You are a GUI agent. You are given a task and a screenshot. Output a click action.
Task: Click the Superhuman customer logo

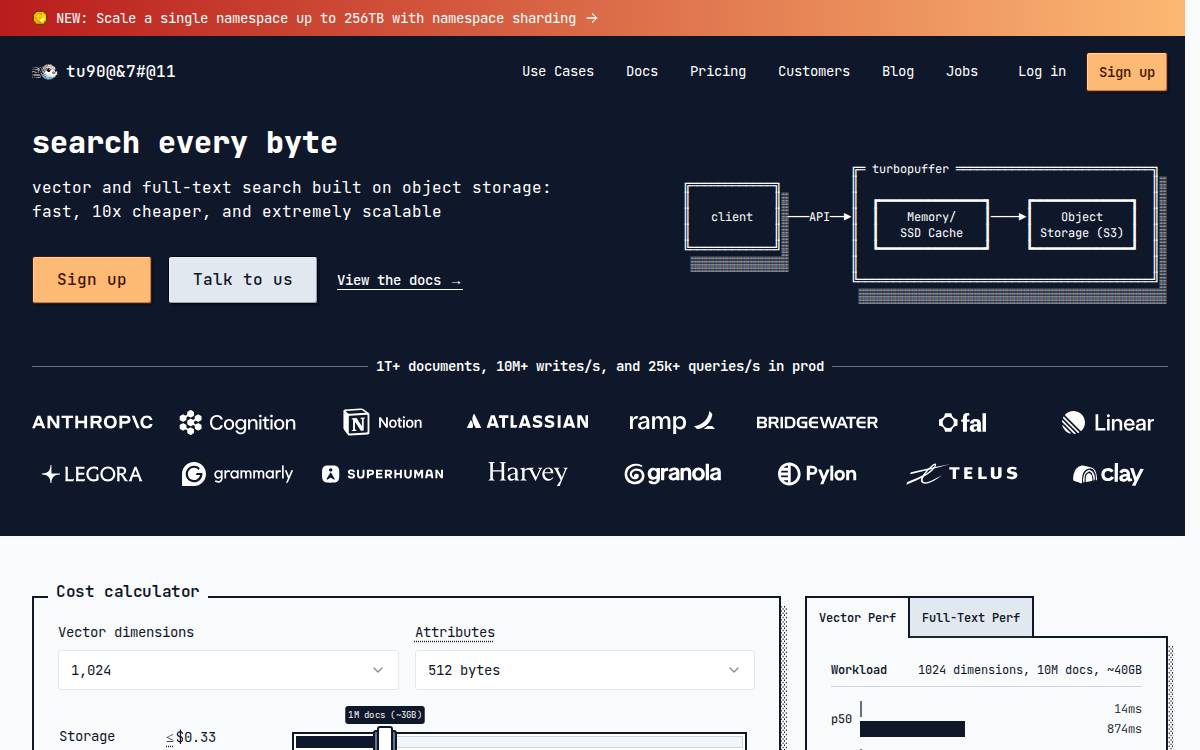[x=383, y=474]
